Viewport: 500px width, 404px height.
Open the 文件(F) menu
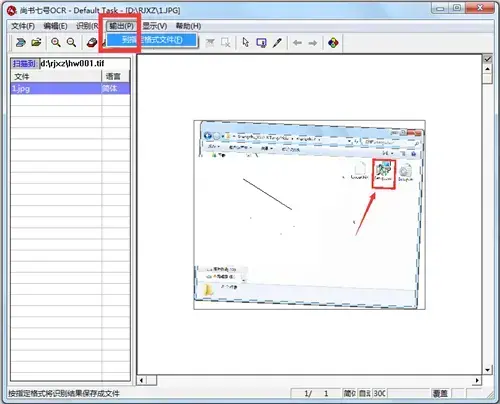pos(23,26)
